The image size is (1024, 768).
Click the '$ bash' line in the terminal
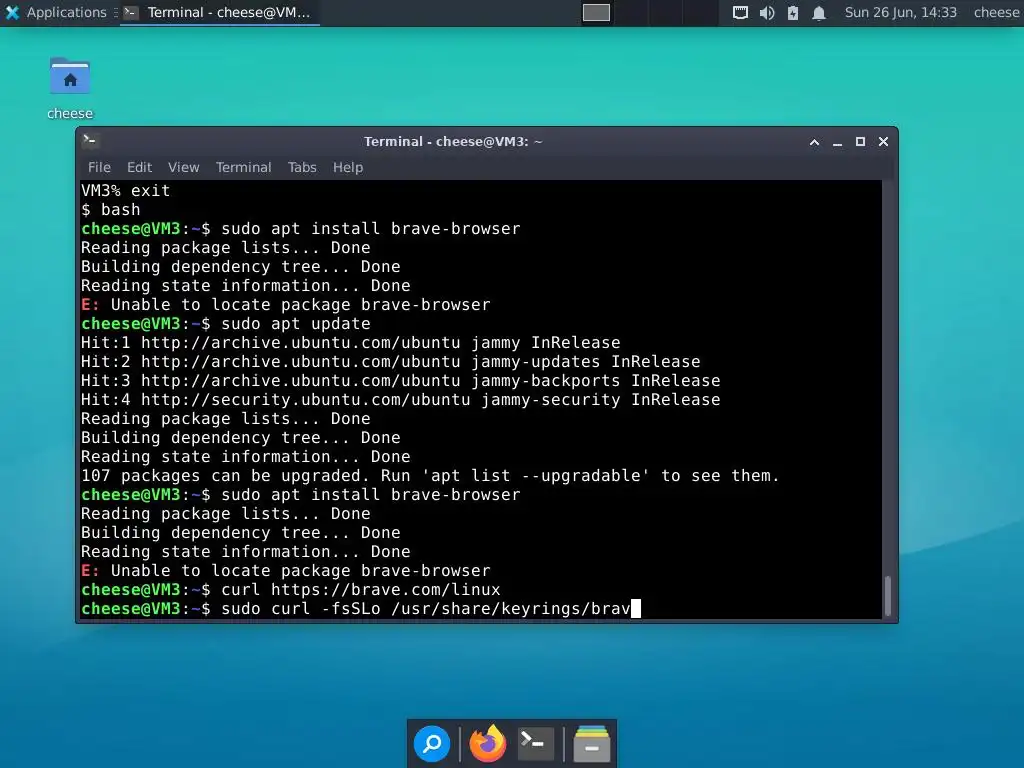coord(110,209)
